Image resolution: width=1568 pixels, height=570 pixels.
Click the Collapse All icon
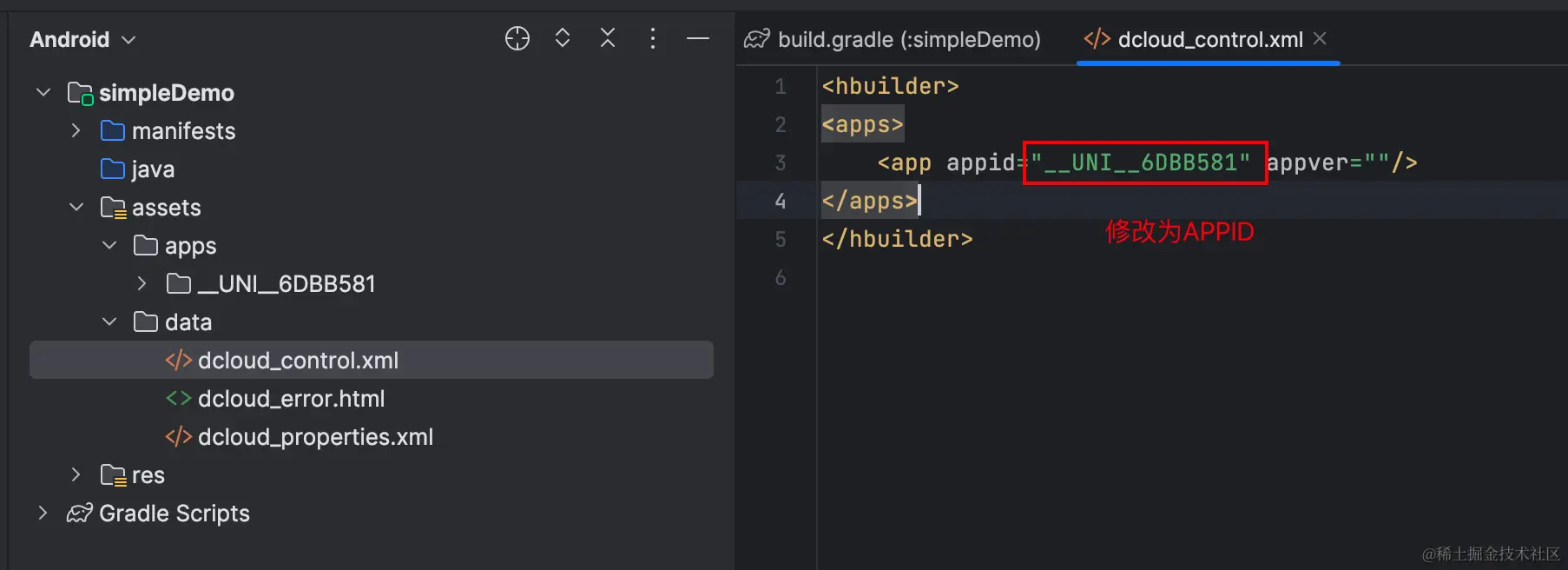pyautogui.click(x=608, y=38)
